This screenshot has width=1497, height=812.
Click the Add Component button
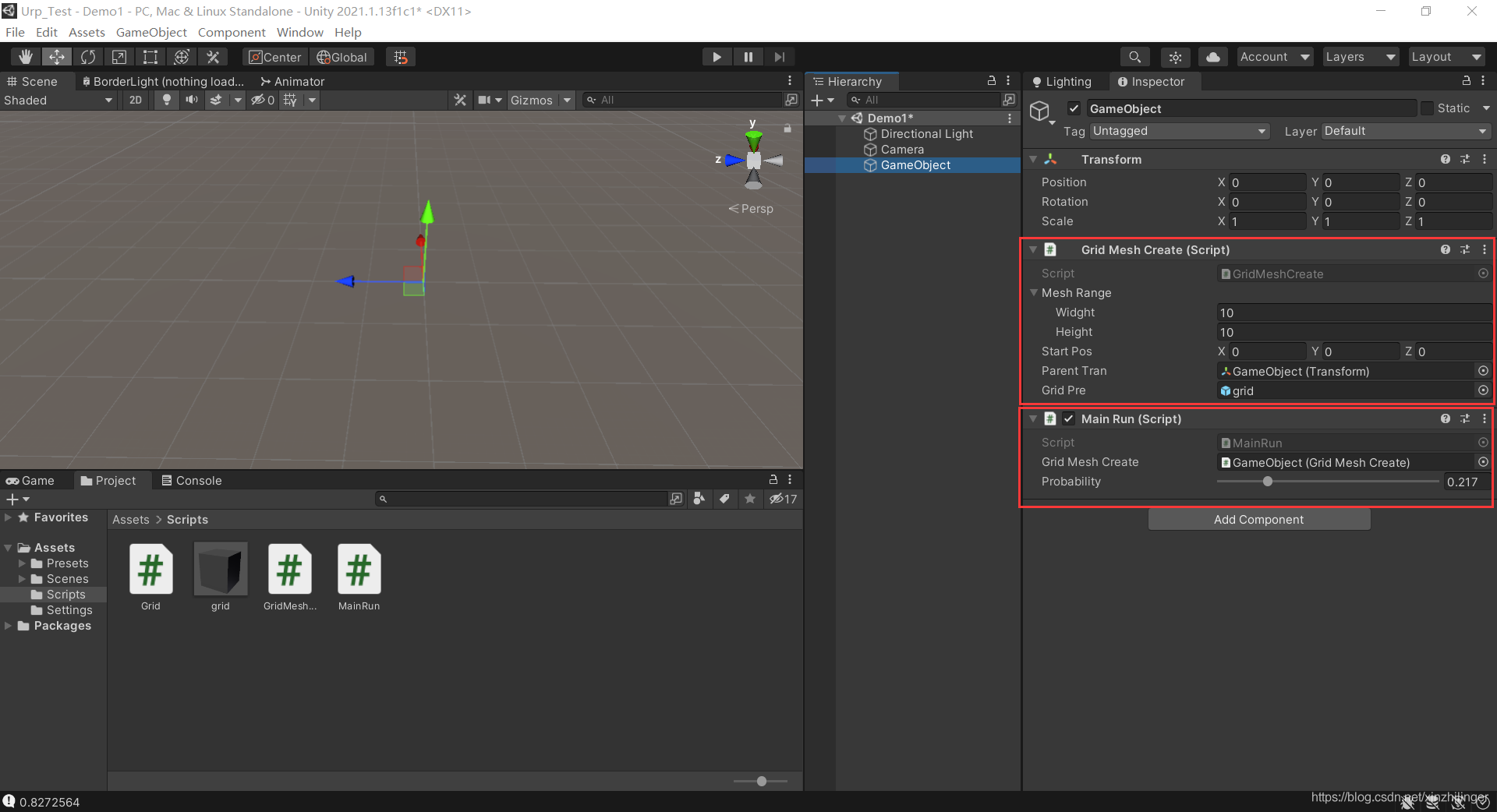(1258, 519)
